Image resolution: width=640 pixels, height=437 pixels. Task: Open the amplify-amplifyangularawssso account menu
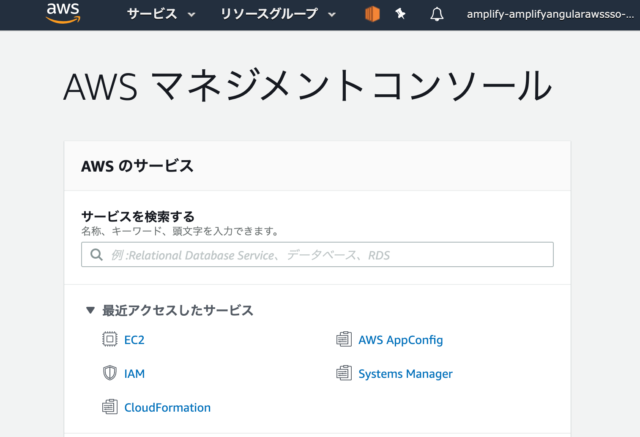click(550, 14)
